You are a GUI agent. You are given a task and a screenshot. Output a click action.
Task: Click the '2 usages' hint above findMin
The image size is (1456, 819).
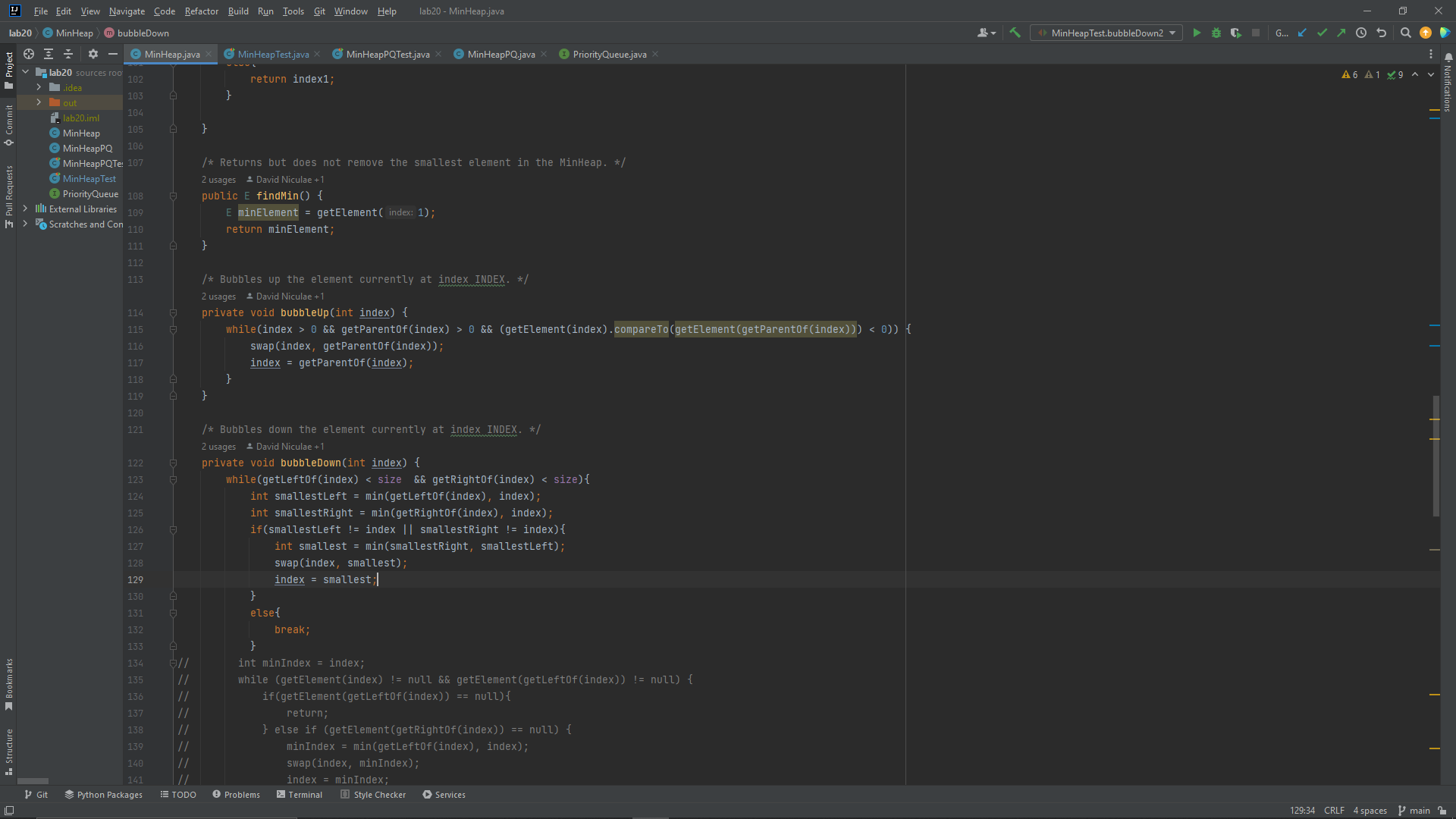(x=218, y=180)
